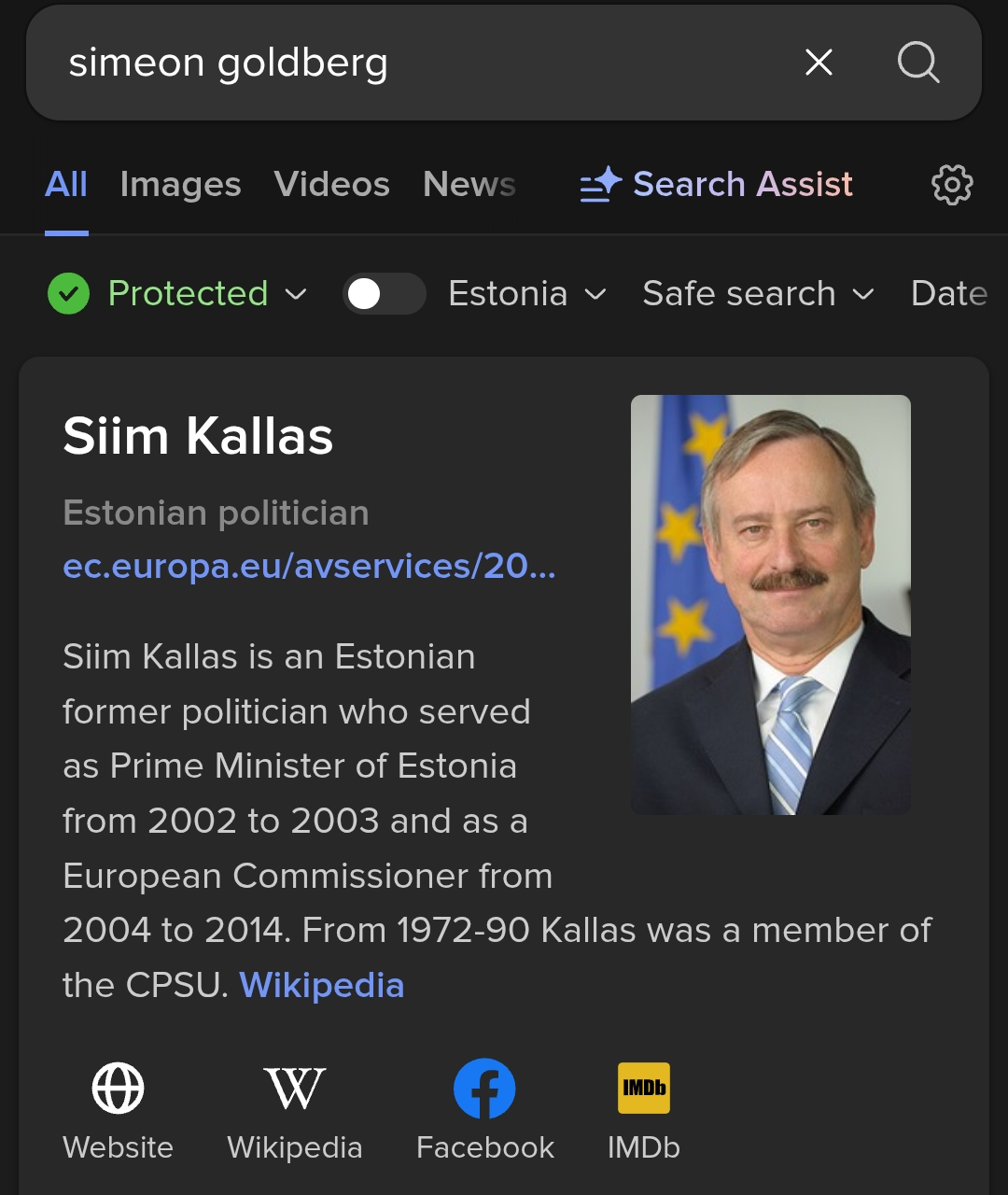Click the green Protected checkmark icon

point(68,294)
